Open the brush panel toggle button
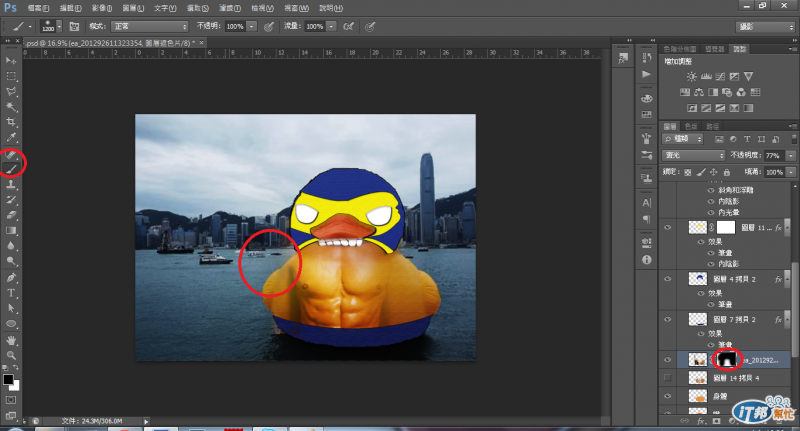 pyautogui.click(x=74, y=27)
